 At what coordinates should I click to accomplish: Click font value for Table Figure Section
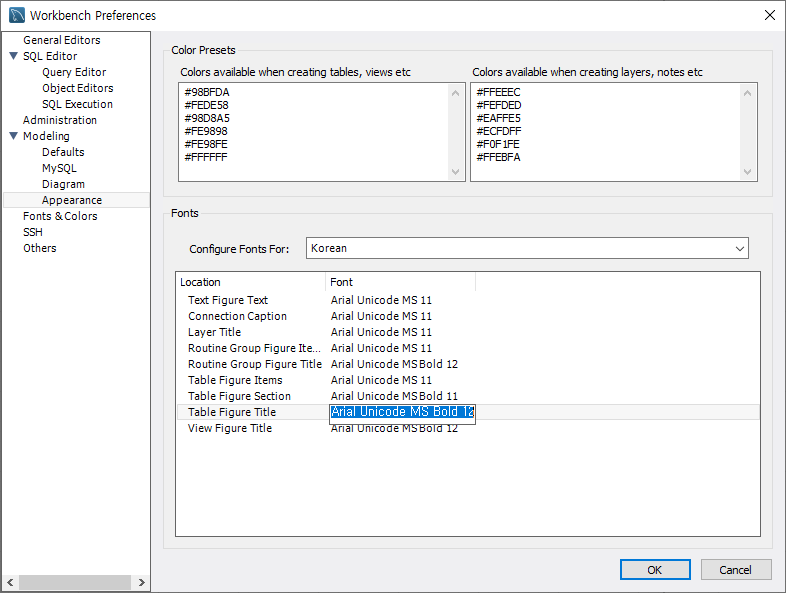pyautogui.click(x=394, y=397)
